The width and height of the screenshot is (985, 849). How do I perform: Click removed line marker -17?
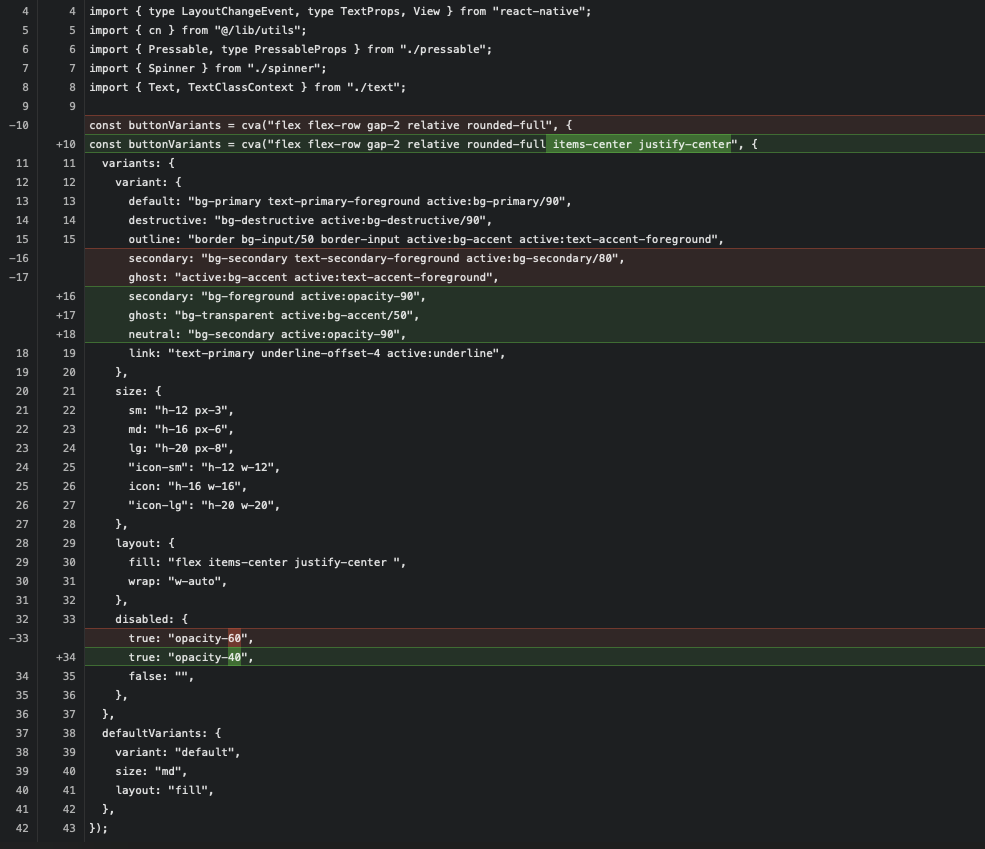point(19,277)
